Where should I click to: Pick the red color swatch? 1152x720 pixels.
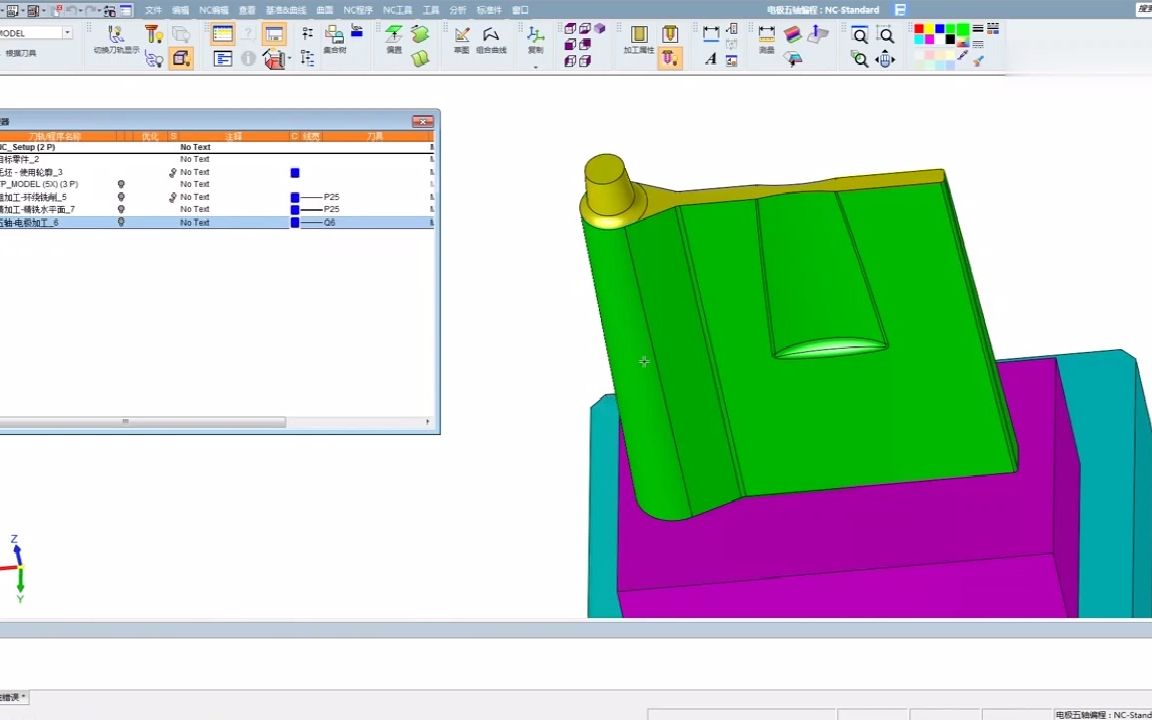pos(919,29)
